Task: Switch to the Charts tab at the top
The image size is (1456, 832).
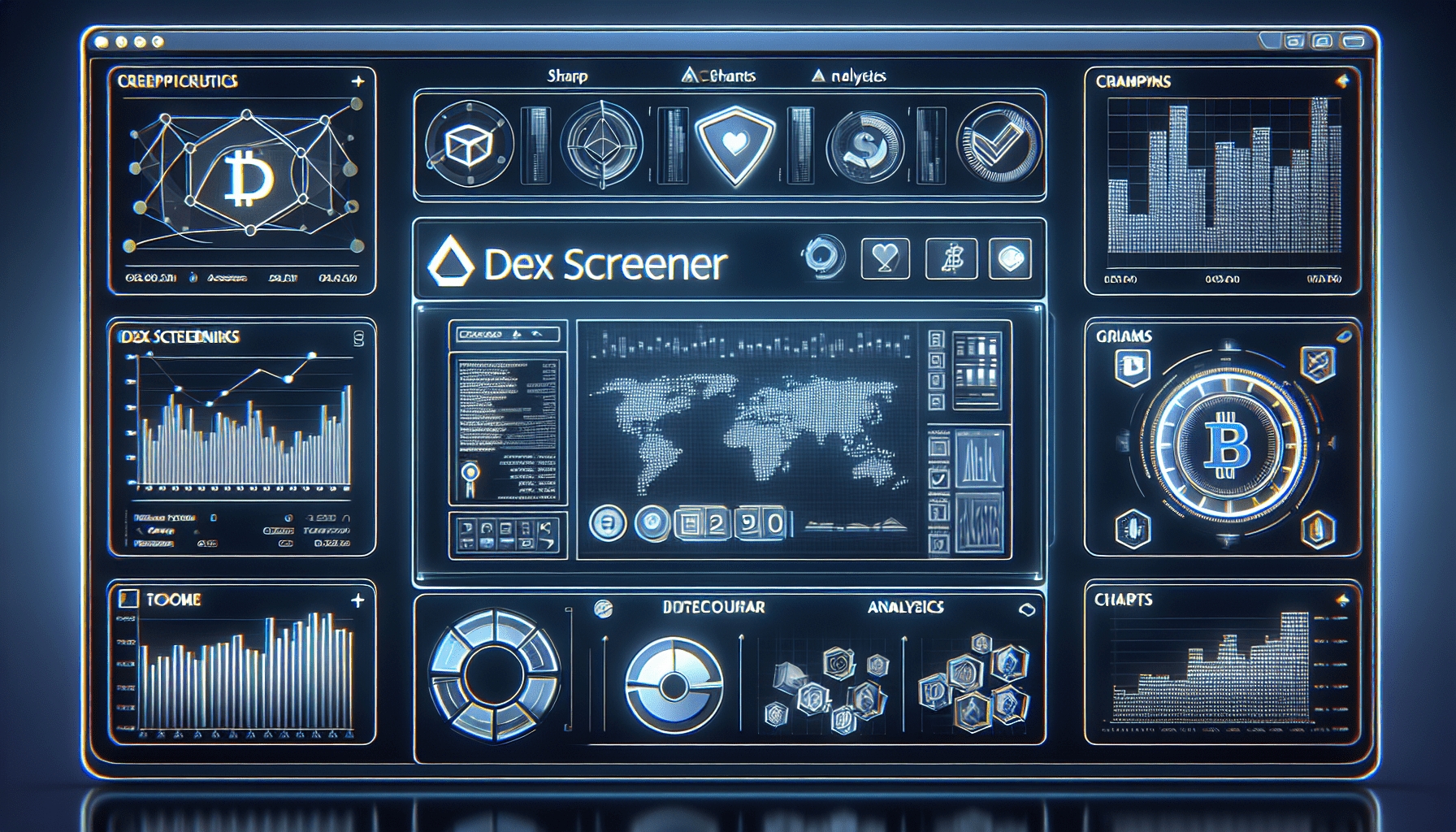Action: 720,76
